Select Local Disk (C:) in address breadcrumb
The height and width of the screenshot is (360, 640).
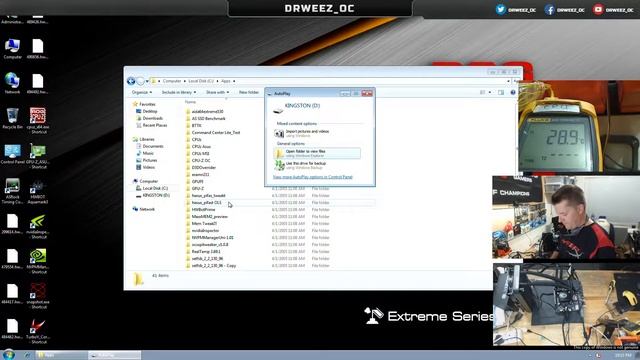(x=201, y=81)
